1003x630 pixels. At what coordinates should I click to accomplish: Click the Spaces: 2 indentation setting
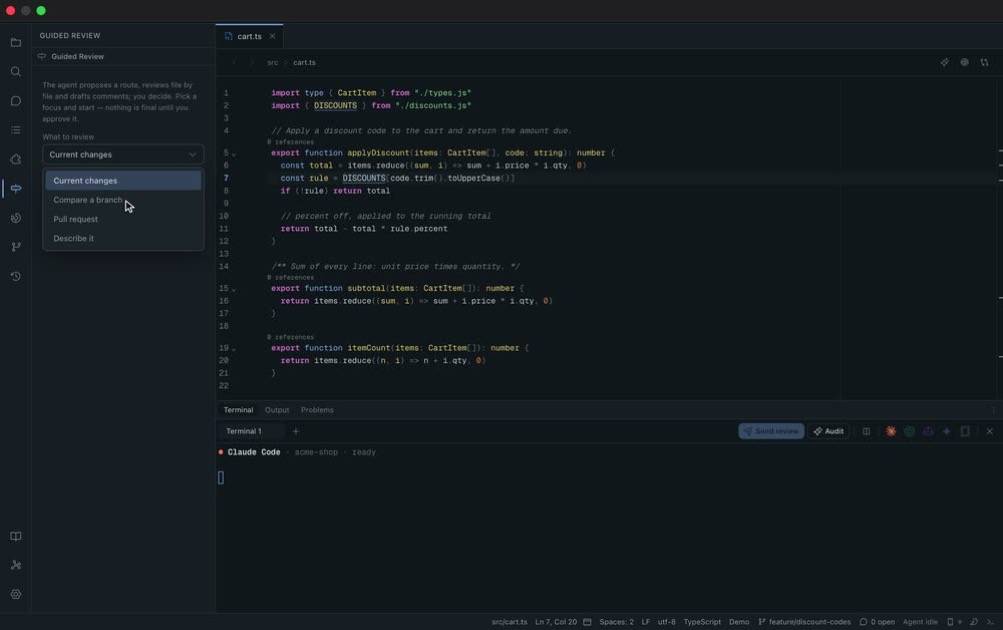click(x=617, y=622)
